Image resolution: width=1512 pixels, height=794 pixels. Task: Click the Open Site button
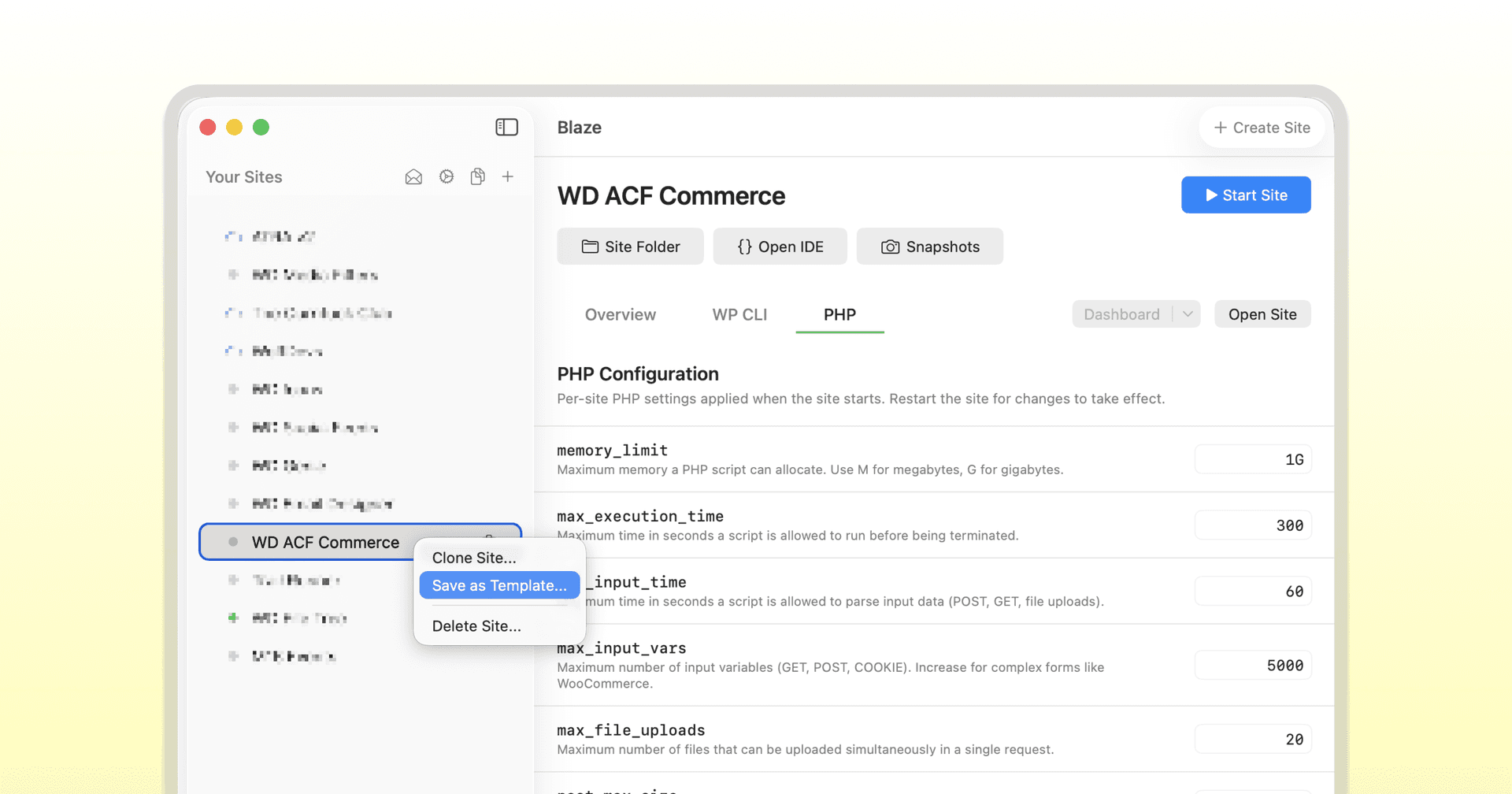1262,314
